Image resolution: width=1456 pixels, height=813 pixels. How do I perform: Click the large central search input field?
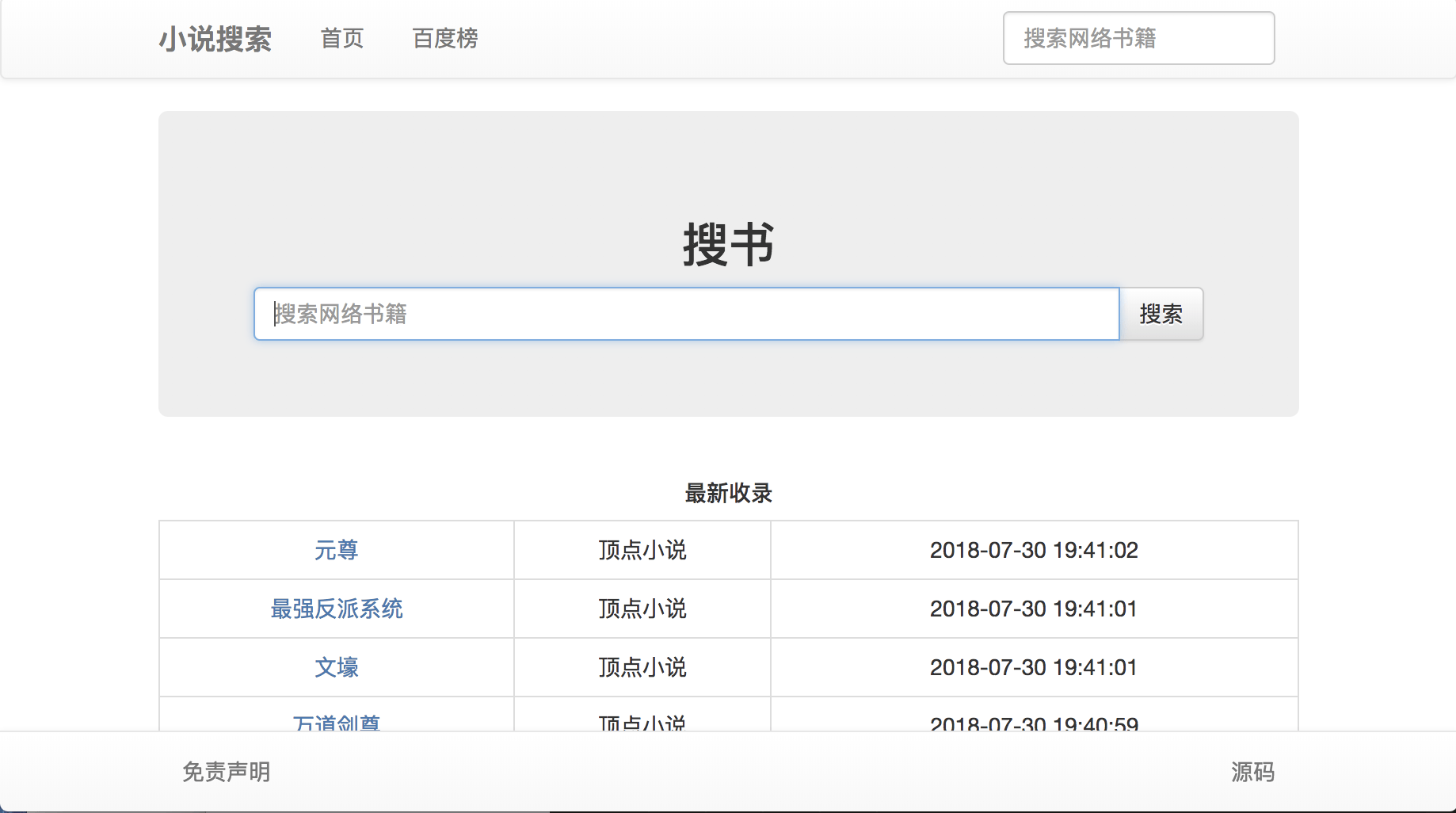(x=686, y=314)
